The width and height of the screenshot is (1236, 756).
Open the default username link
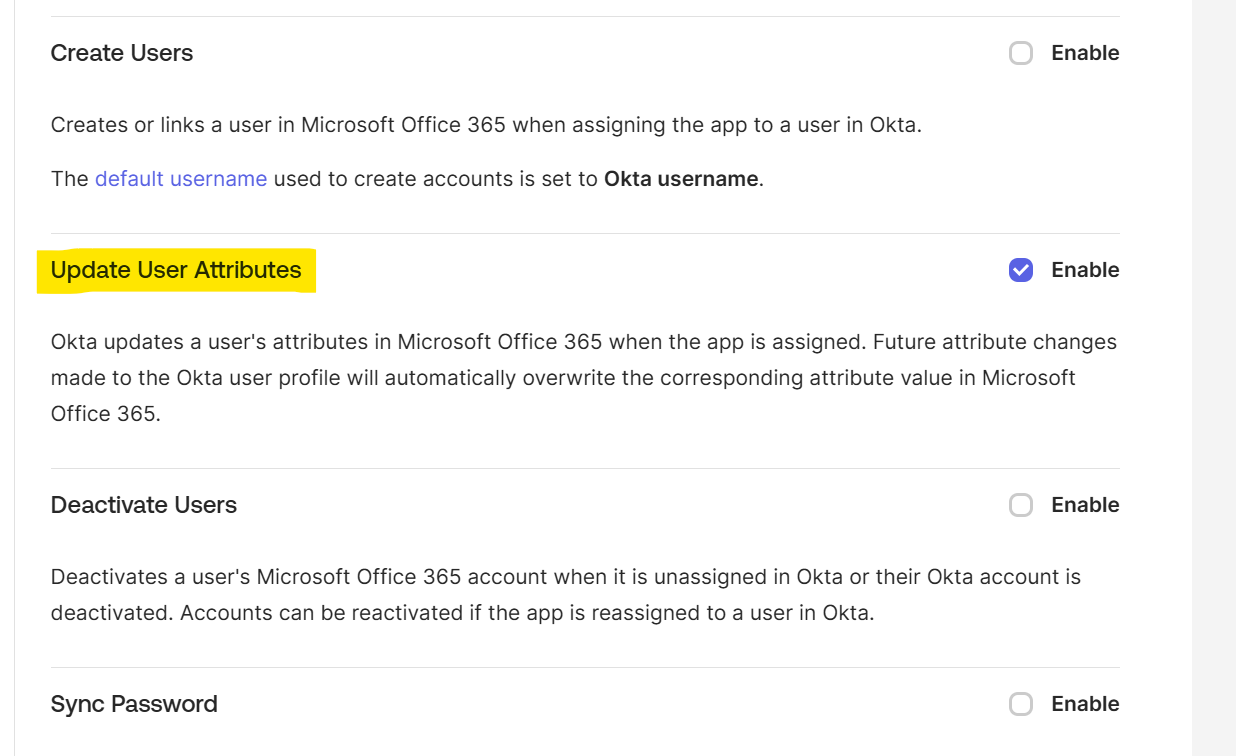point(181,179)
